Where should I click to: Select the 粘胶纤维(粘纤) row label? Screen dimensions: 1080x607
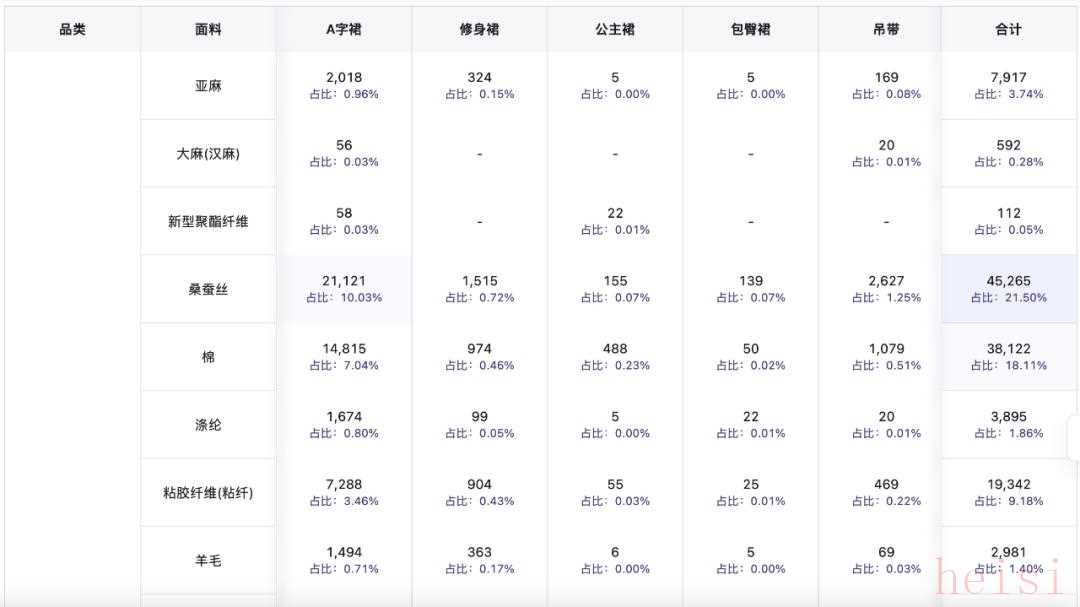tap(208, 493)
